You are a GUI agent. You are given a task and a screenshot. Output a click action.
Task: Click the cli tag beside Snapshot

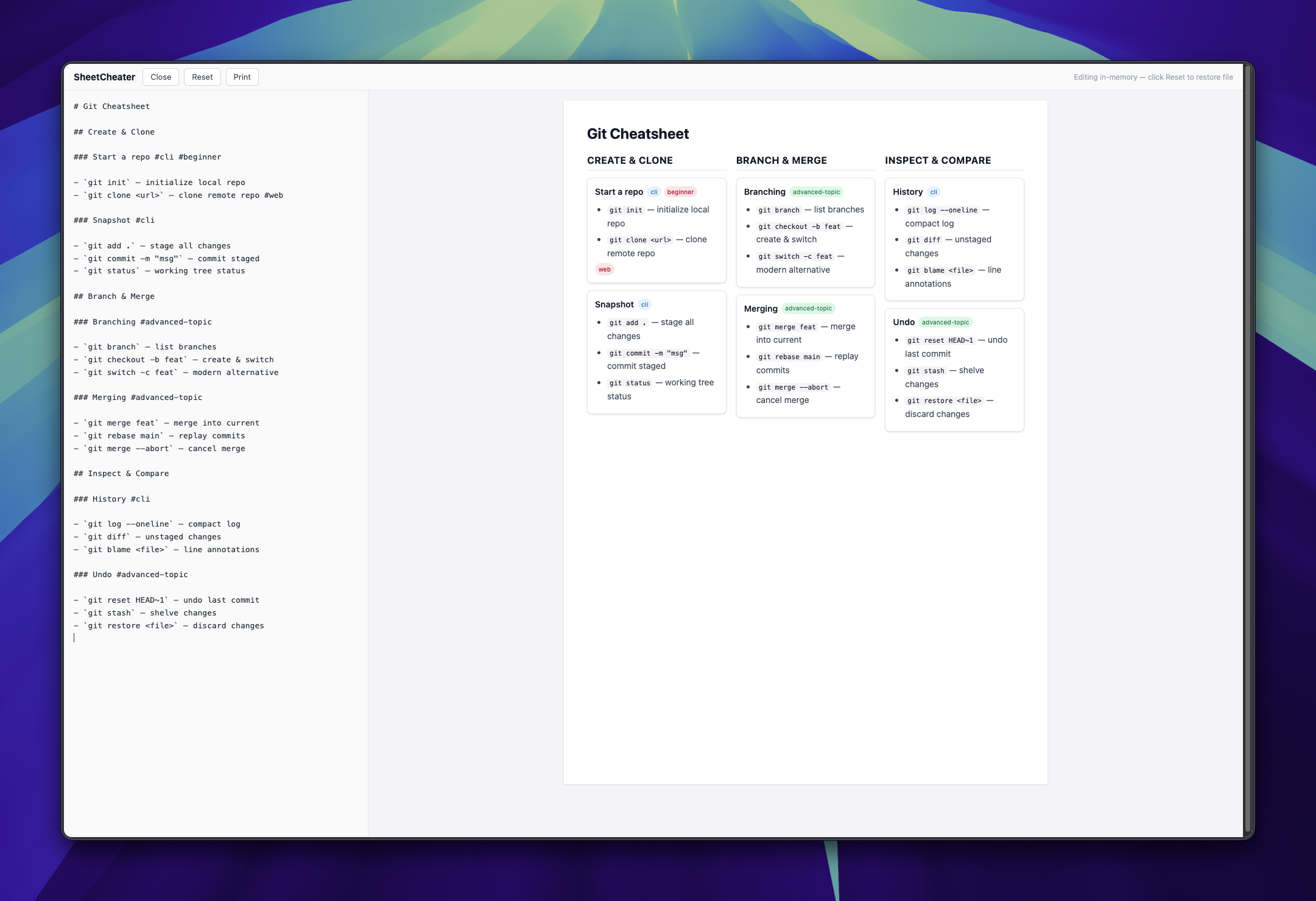pyautogui.click(x=644, y=304)
